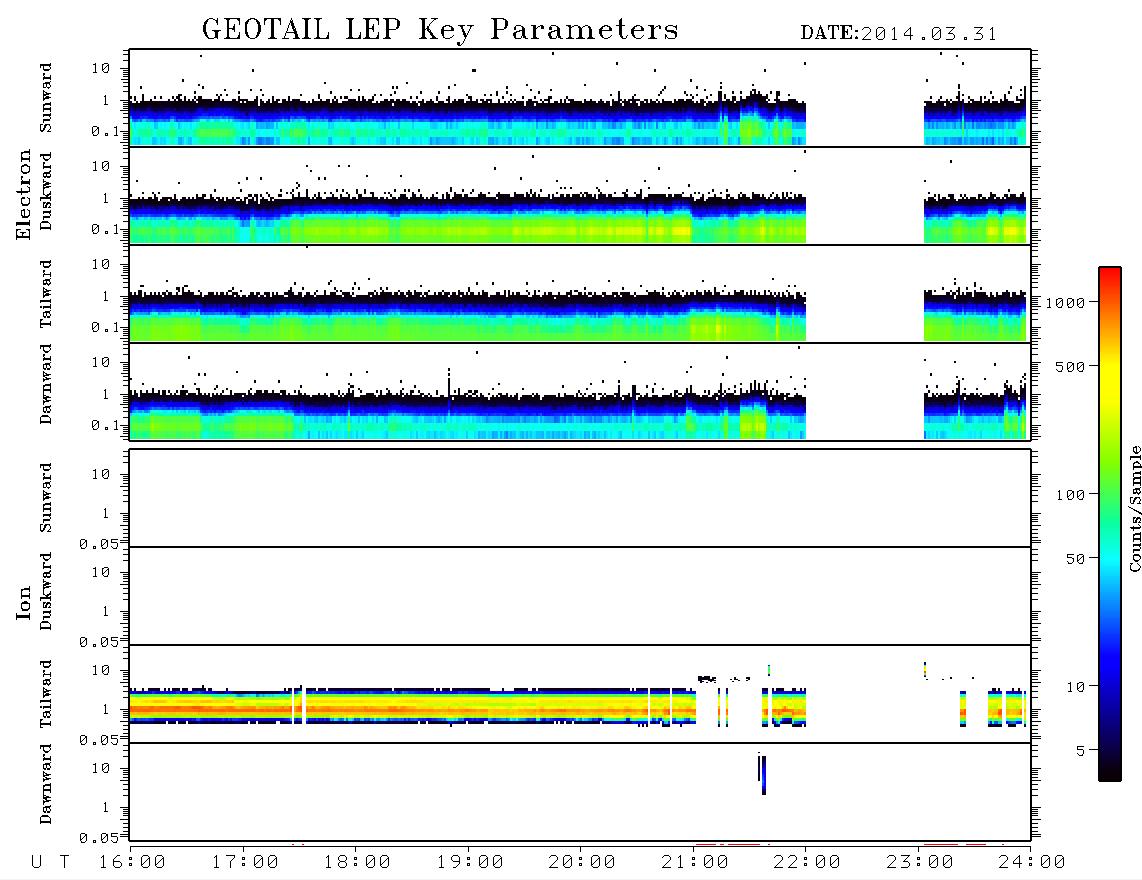Viewport: 1142px width, 880px height.
Task: Click the '1' tick of Ion Tailward panel
Action: (x=105, y=710)
